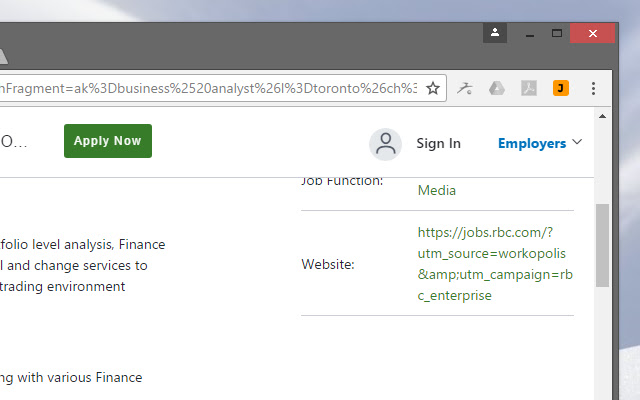The image size is (640, 400).
Task: Select the 'folio level analysis, Finance' text
Action: pyautogui.click(x=83, y=244)
